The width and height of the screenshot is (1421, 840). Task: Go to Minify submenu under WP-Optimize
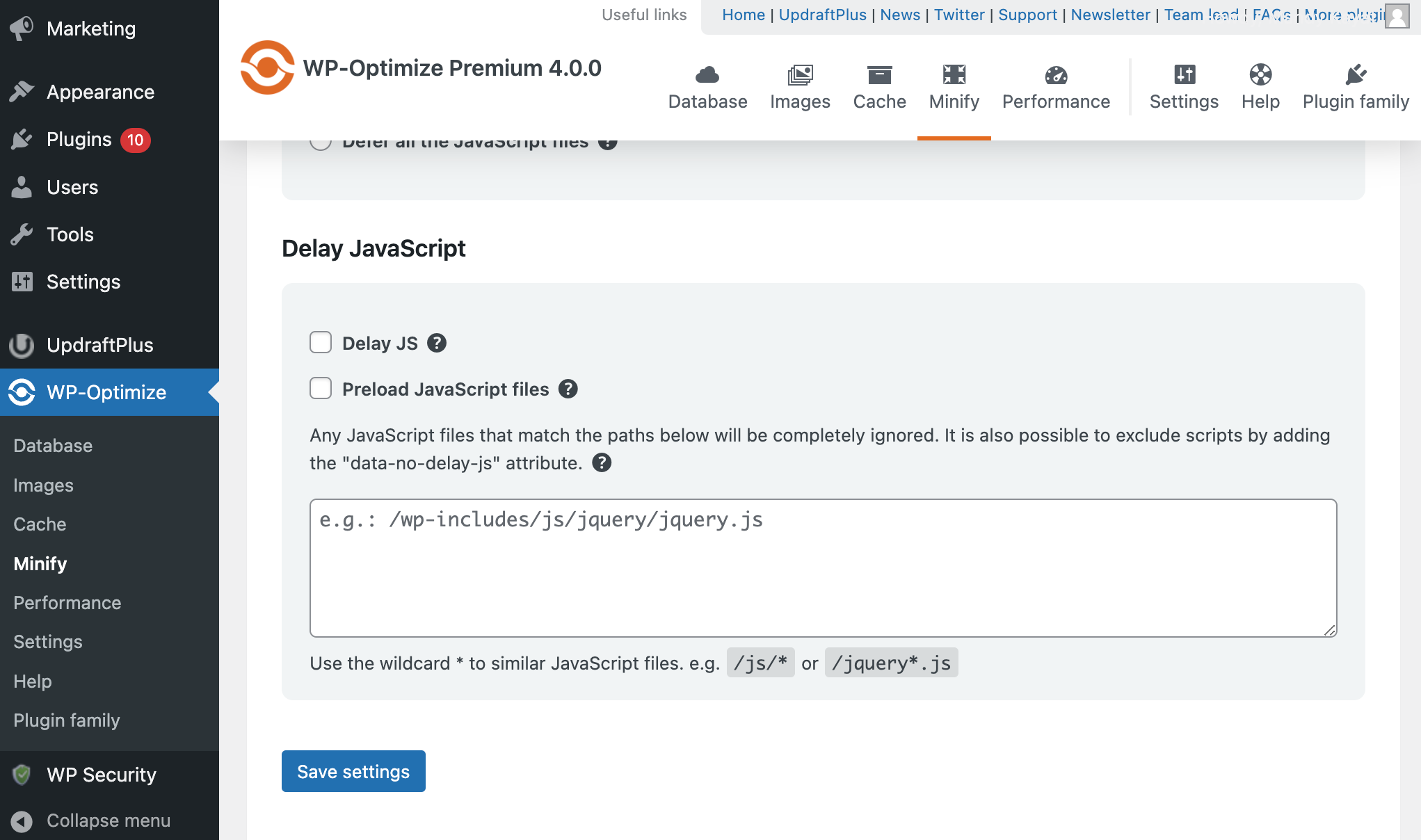point(40,563)
